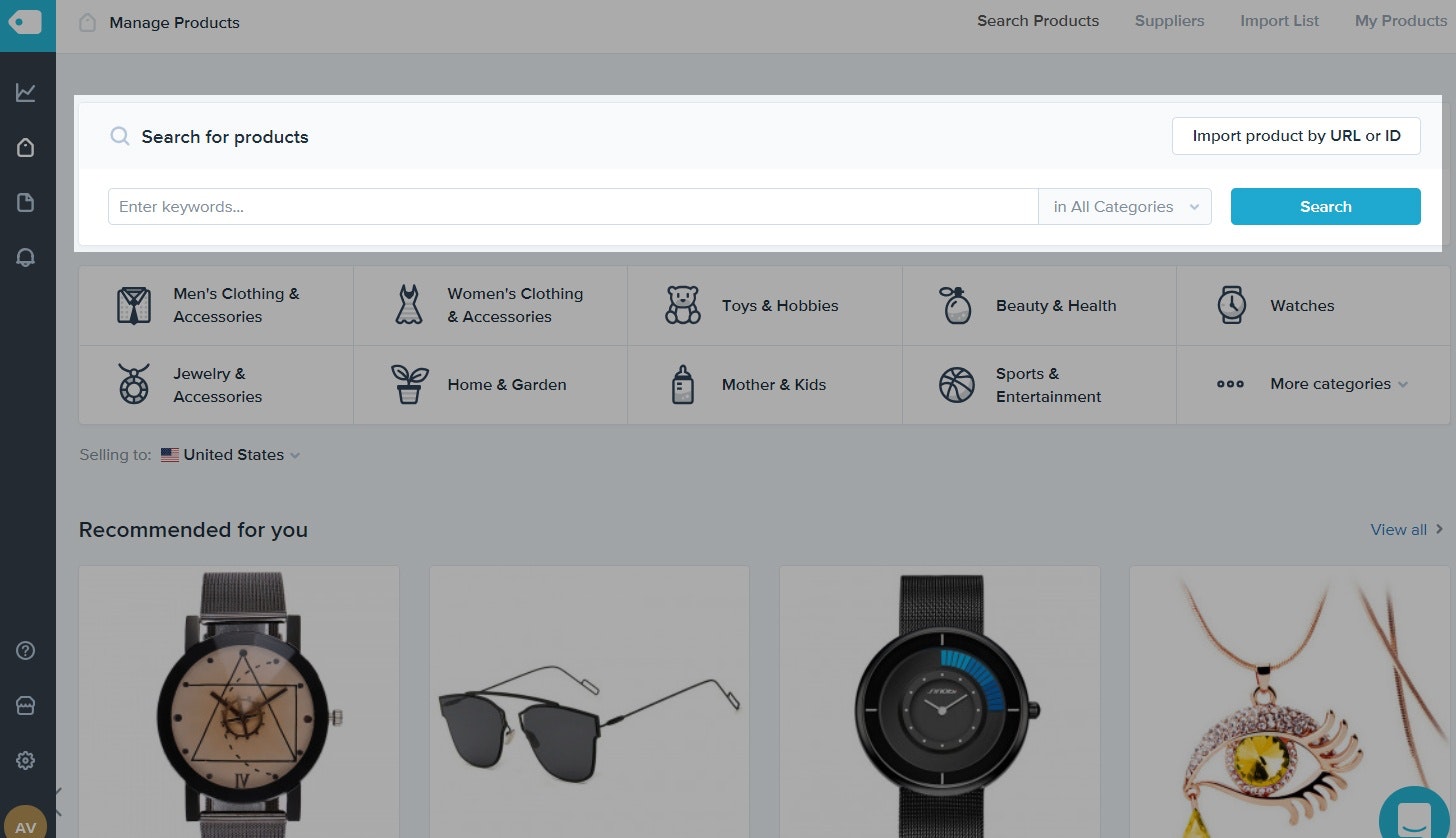The image size is (1456, 838).
Task: Select the Watches category
Action: (x=1301, y=306)
